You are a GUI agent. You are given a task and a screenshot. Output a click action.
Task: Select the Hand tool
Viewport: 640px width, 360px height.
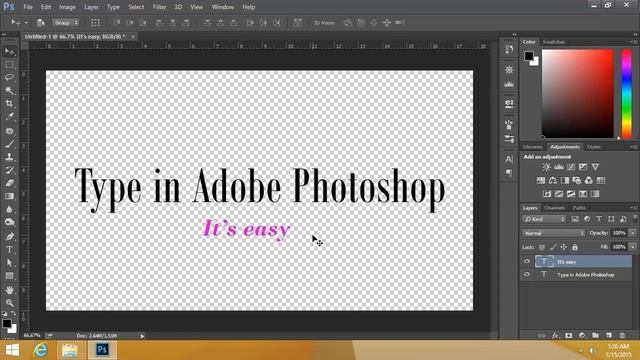tap(9, 290)
